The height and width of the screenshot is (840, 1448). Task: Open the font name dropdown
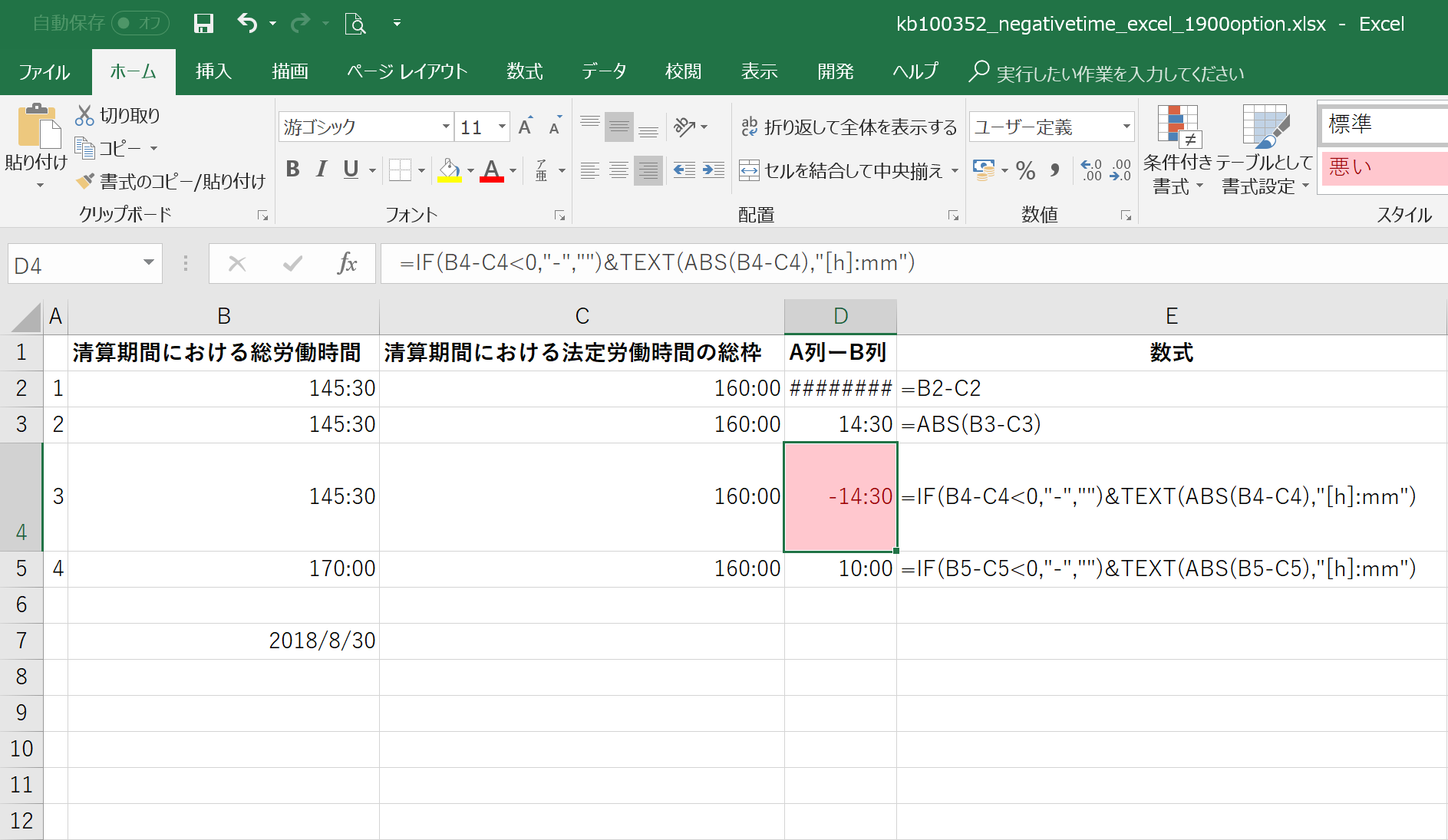tap(447, 127)
